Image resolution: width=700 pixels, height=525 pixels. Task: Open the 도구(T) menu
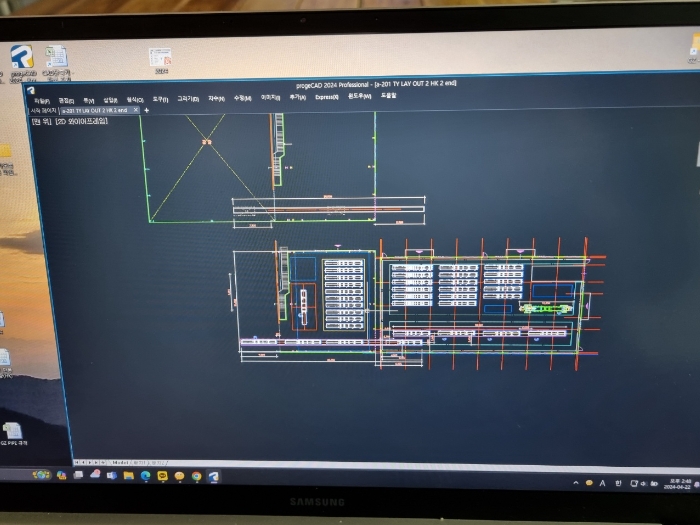point(160,100)
